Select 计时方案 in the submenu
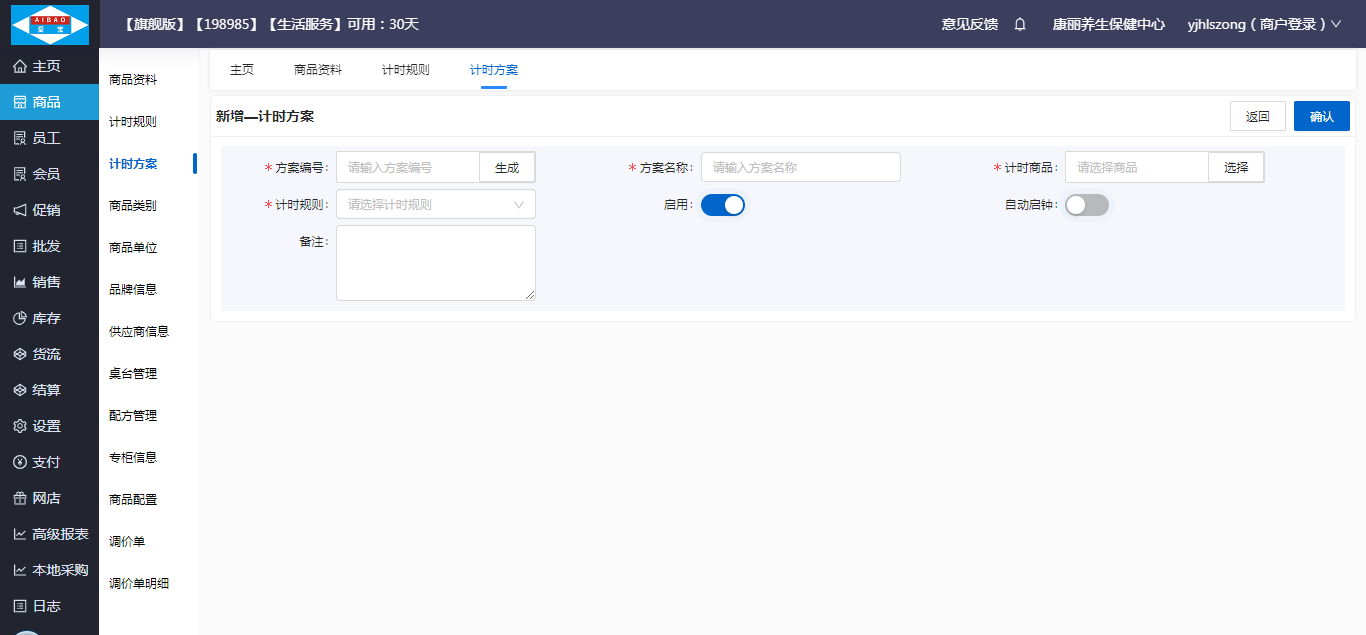Screen dimensions: 1366x635 [133, 164]
